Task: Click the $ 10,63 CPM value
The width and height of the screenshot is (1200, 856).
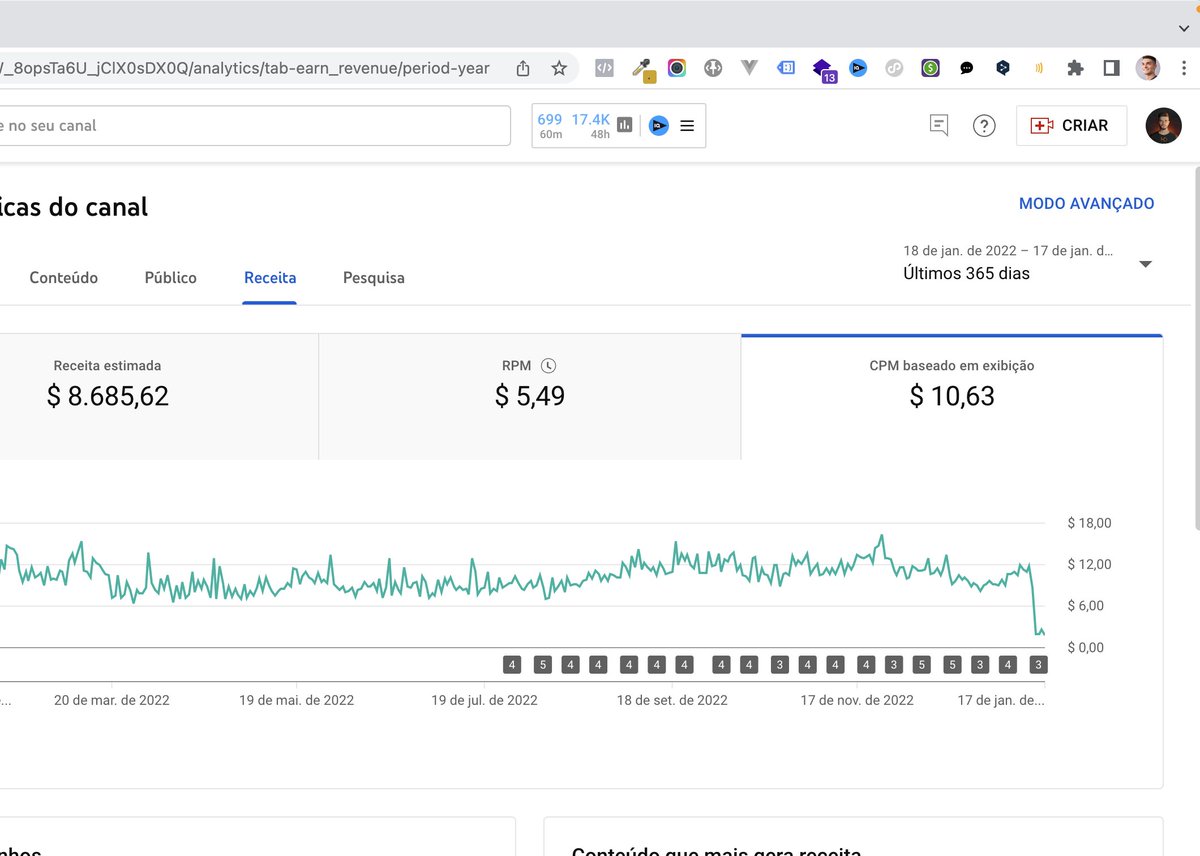Action: point(952,397)
